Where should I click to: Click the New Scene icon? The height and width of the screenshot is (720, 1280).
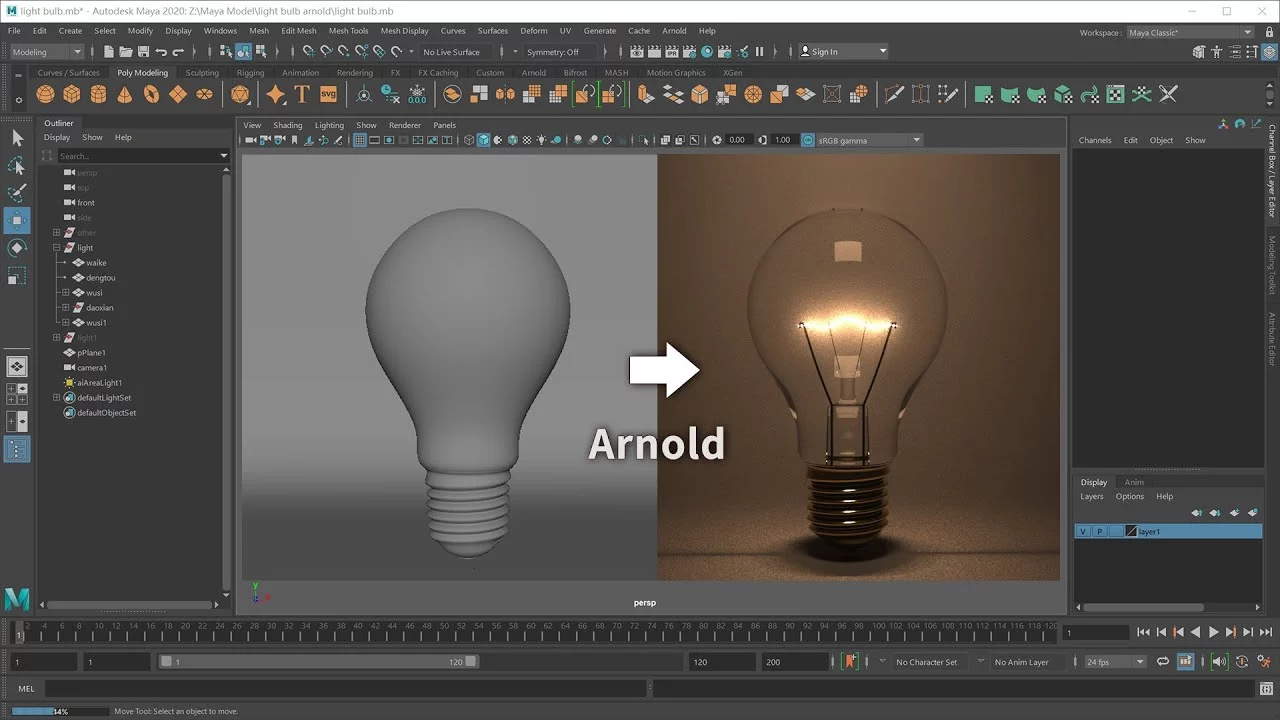(109, 51)
